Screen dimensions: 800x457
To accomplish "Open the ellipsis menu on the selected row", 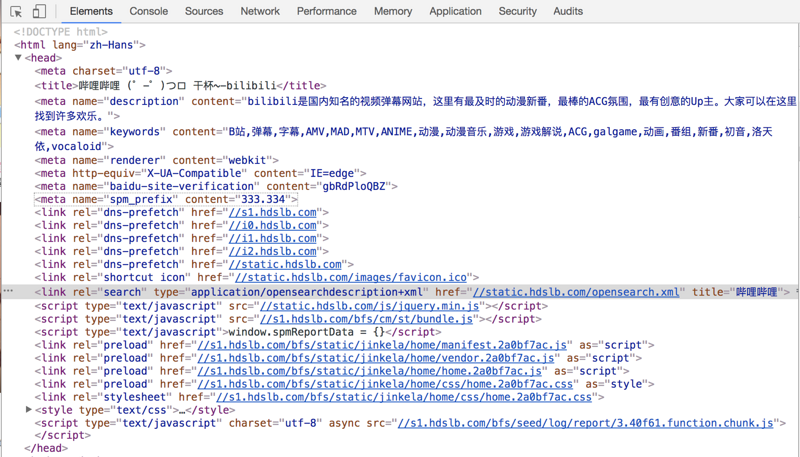I will click(x=8, y=291).
